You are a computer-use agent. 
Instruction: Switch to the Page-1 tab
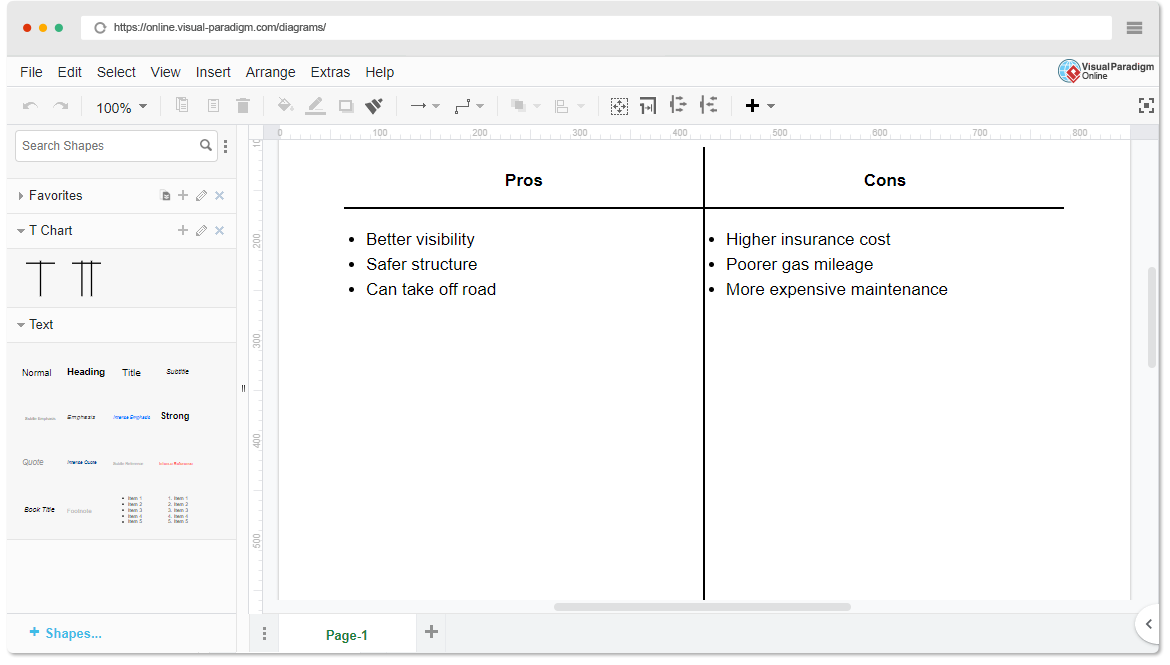click(347, 635)
